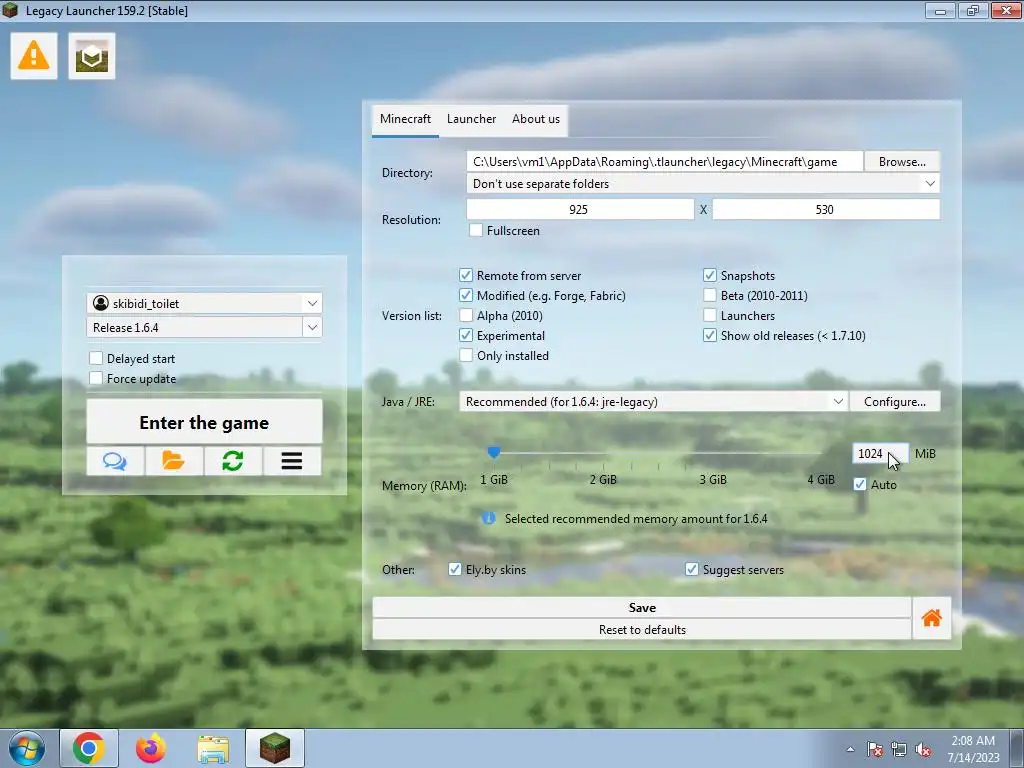Open the About us tab
This screenshot has width=1024, height=768.
pos(536,120)
